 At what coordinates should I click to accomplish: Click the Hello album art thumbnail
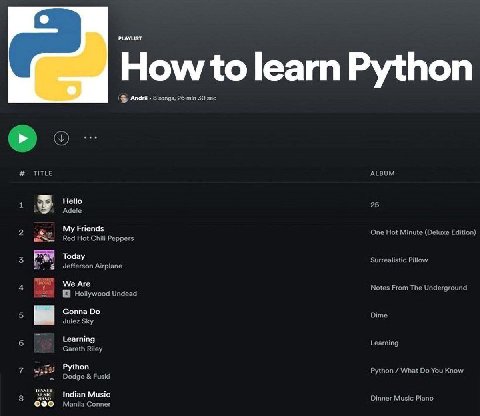(44, 204)
